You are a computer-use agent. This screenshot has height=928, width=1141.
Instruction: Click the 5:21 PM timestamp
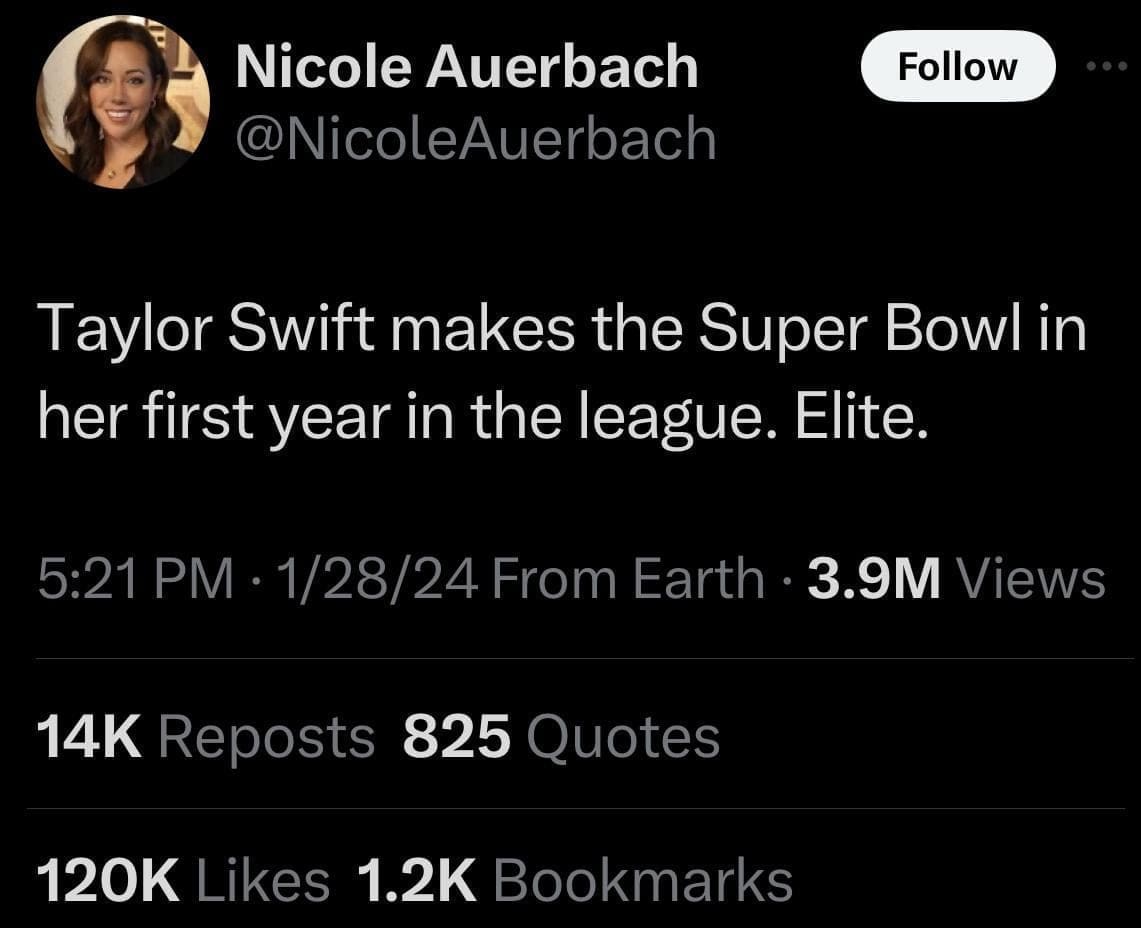(134, 579)
